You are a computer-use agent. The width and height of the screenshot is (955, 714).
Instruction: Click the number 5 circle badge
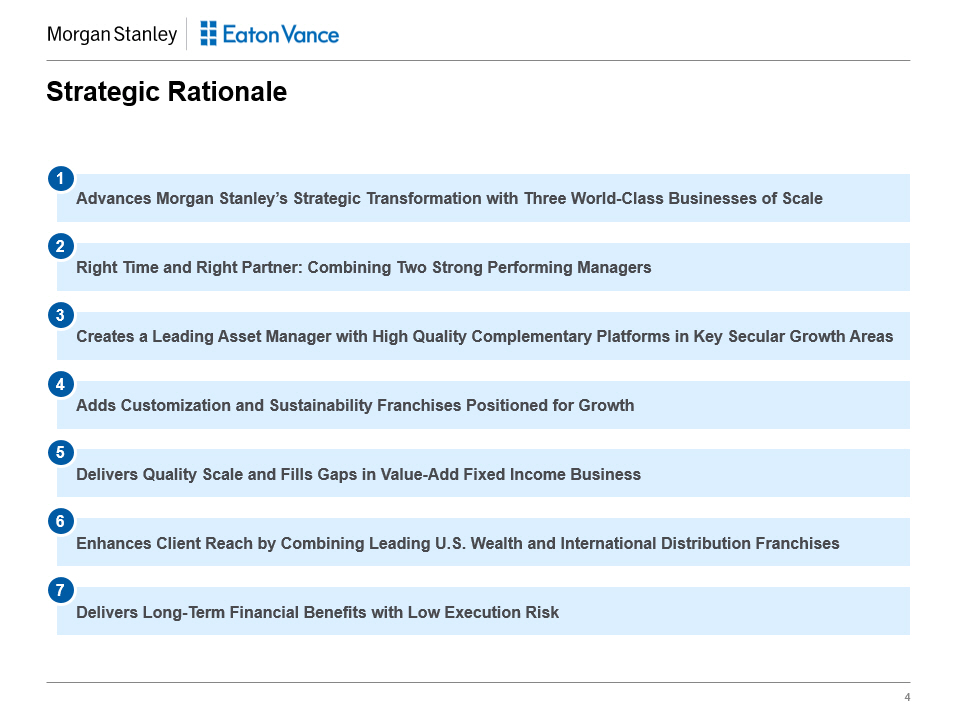click(60, 452)
